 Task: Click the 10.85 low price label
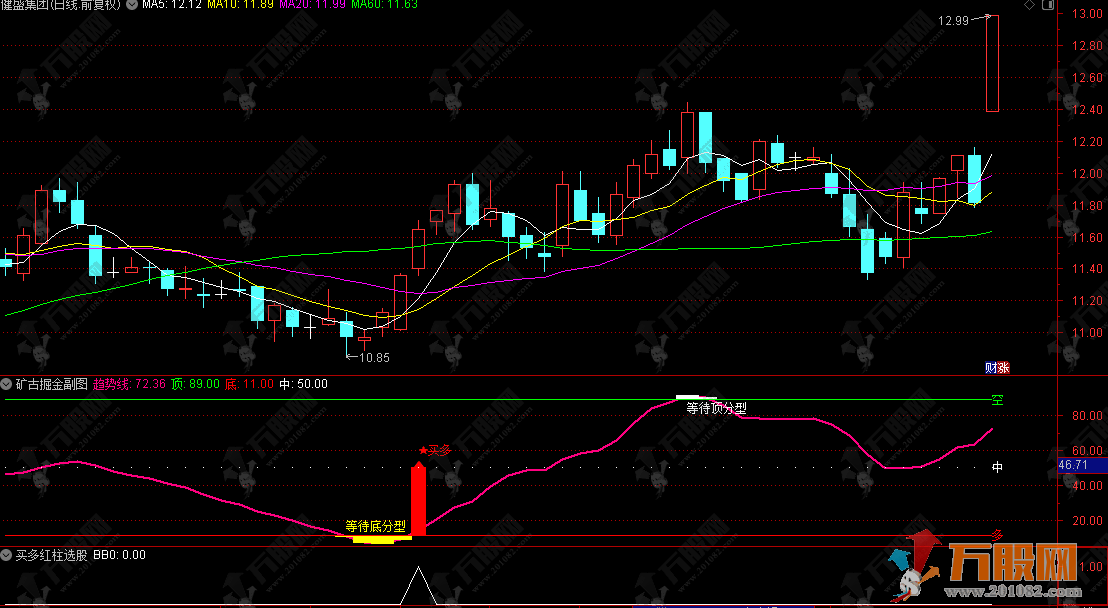[371, 357]
